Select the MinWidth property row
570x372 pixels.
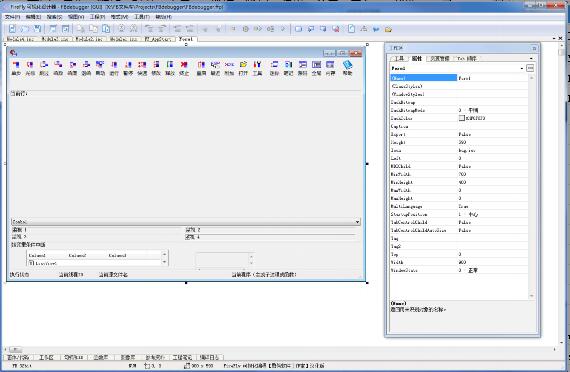[x=459, y=174]
